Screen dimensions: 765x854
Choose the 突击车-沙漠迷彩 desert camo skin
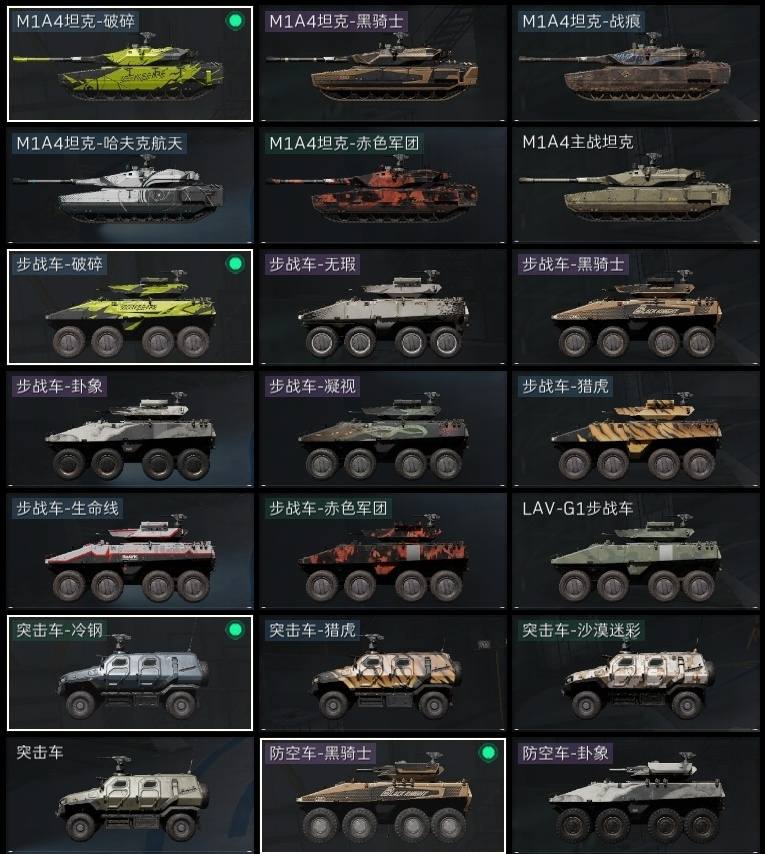[x=635, y=673]
